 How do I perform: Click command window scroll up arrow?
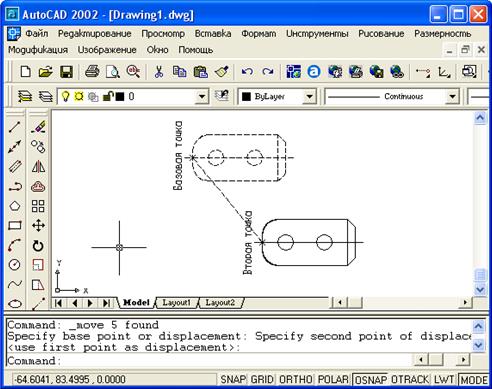pos(478,326)
